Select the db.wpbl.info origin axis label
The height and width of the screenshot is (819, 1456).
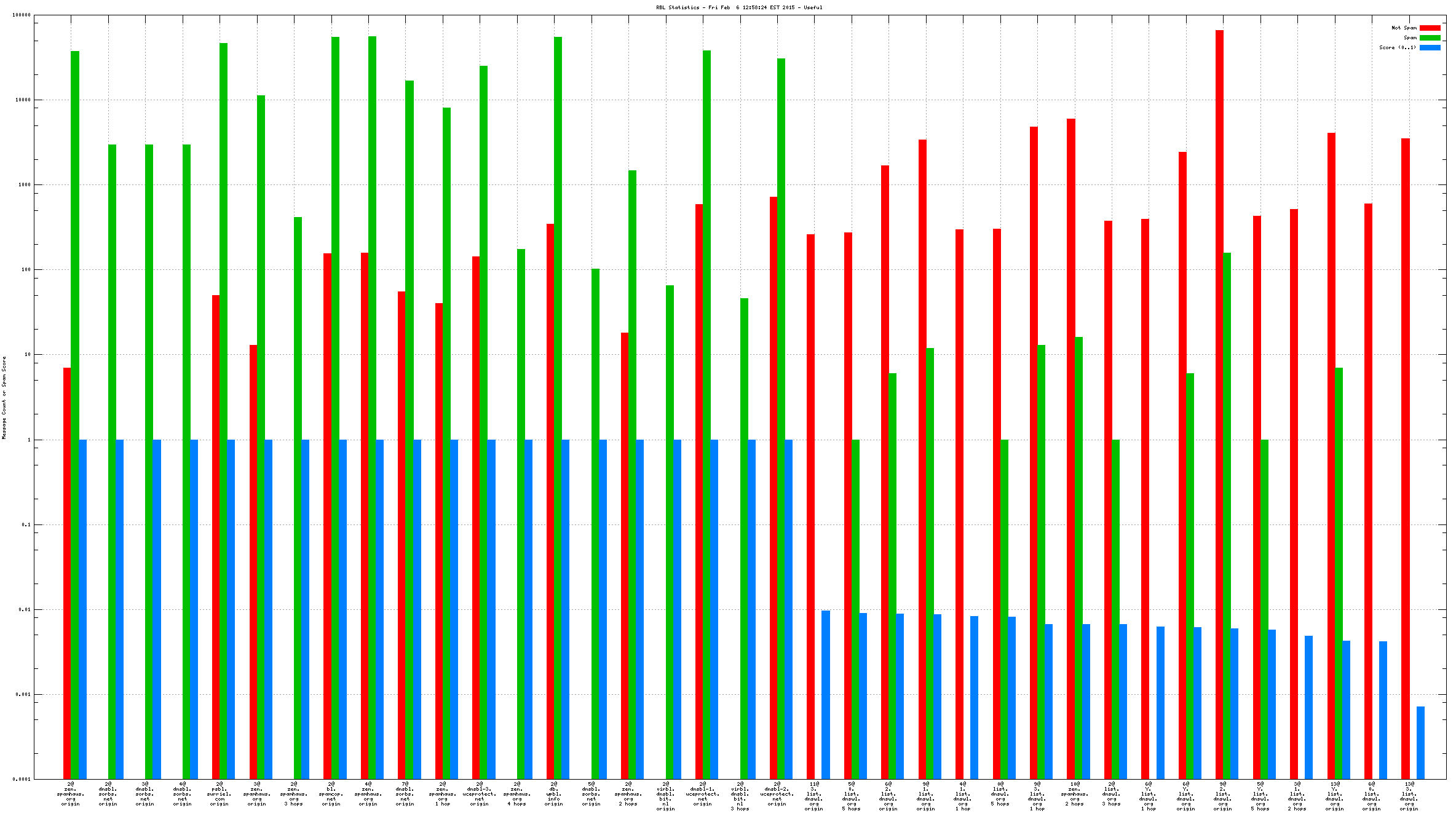click(x=554, y=793)
